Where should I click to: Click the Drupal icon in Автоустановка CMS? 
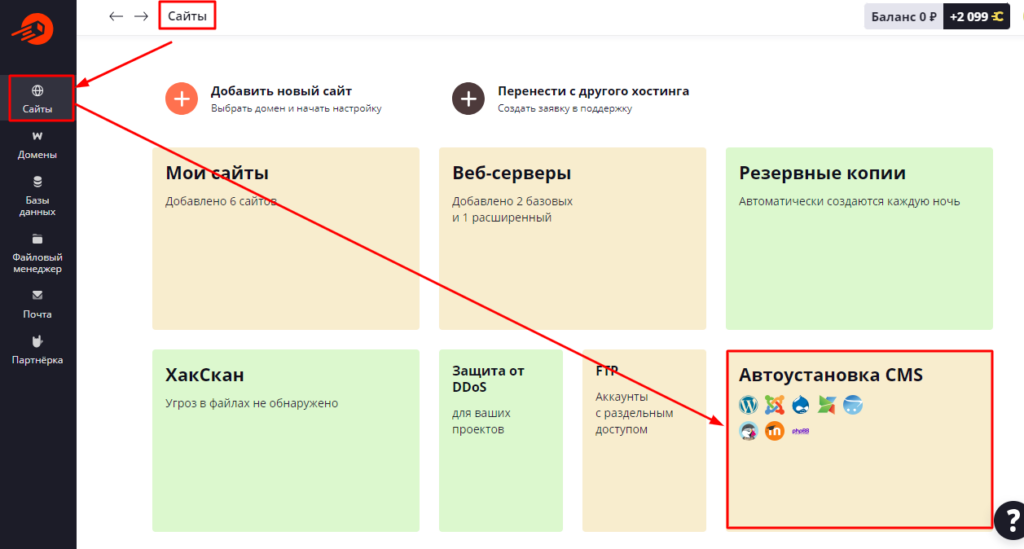801,405
